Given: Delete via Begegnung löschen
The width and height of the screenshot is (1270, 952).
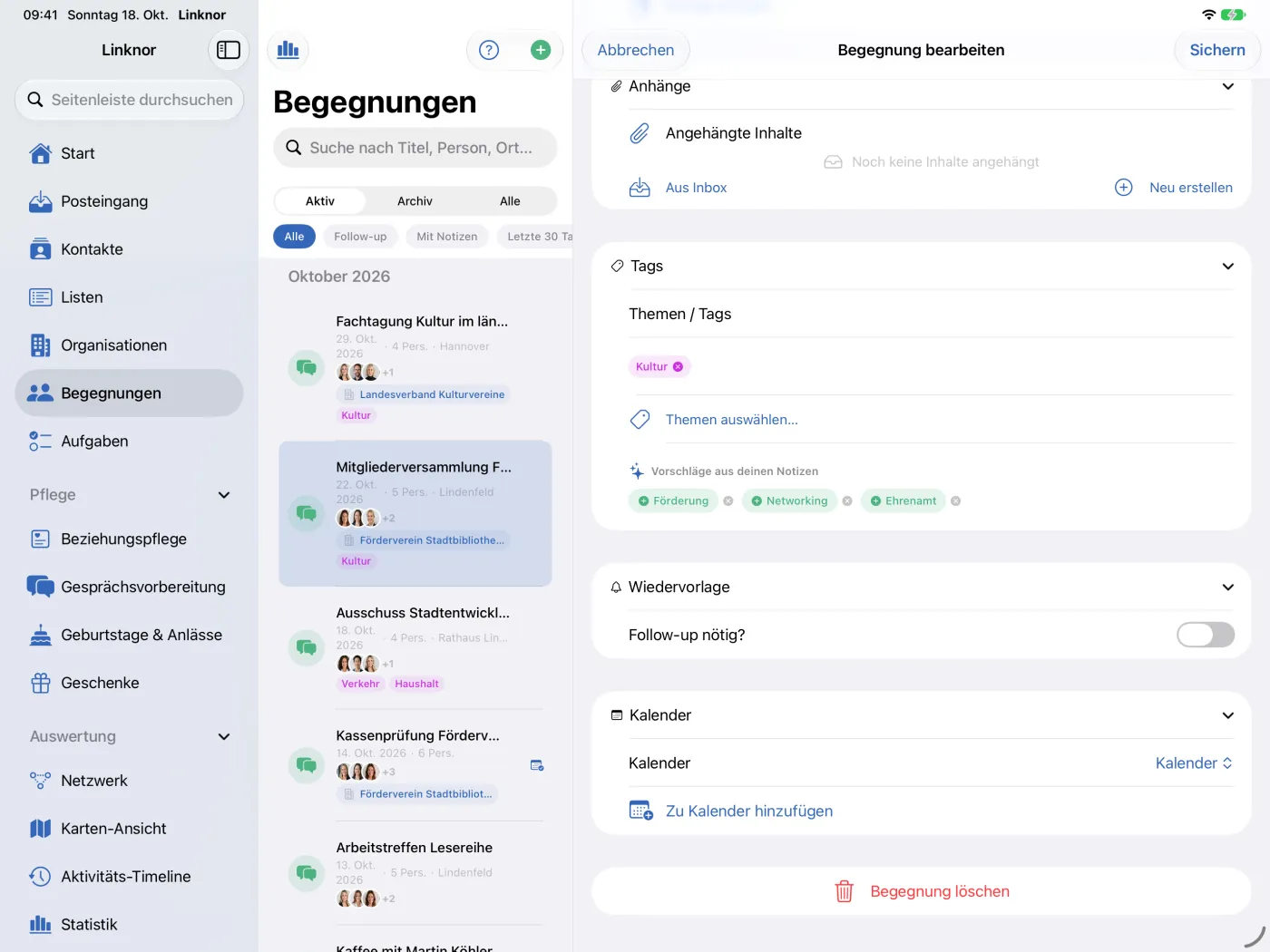Looking at the screenshot, I should pyautogui.click(x=922, y=891).
